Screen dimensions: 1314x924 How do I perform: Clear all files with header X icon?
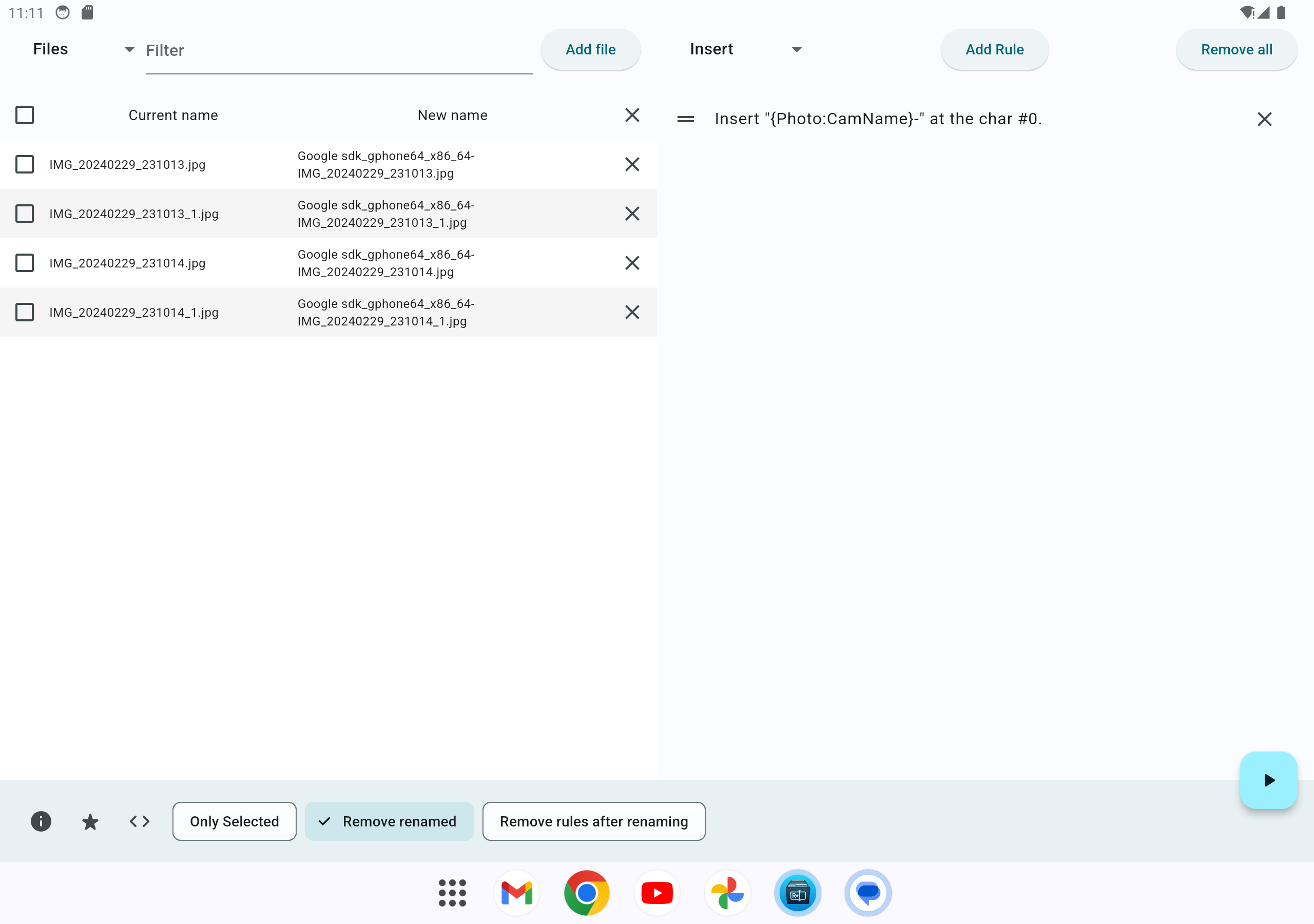click(632, 115)
